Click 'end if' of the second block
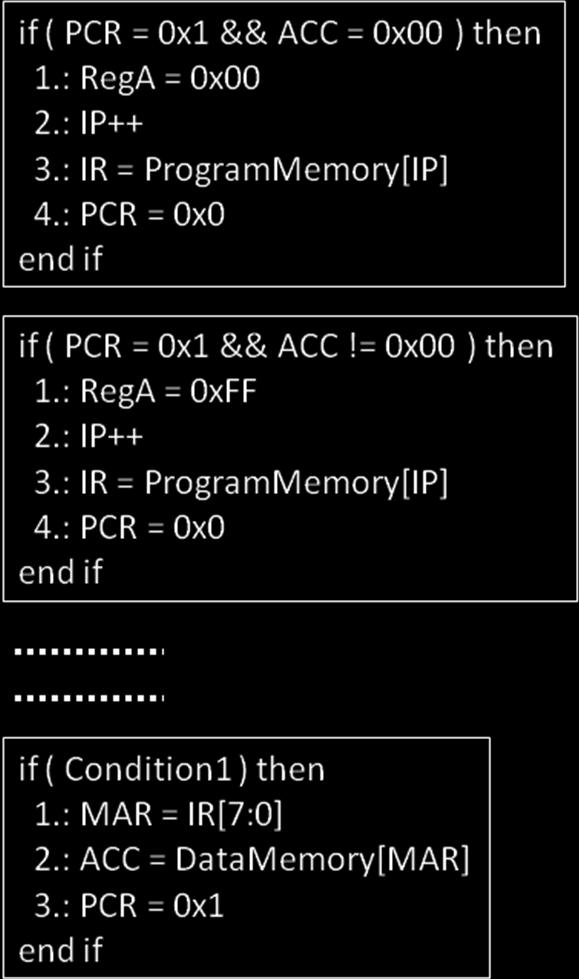 click(x=60, y=572)
